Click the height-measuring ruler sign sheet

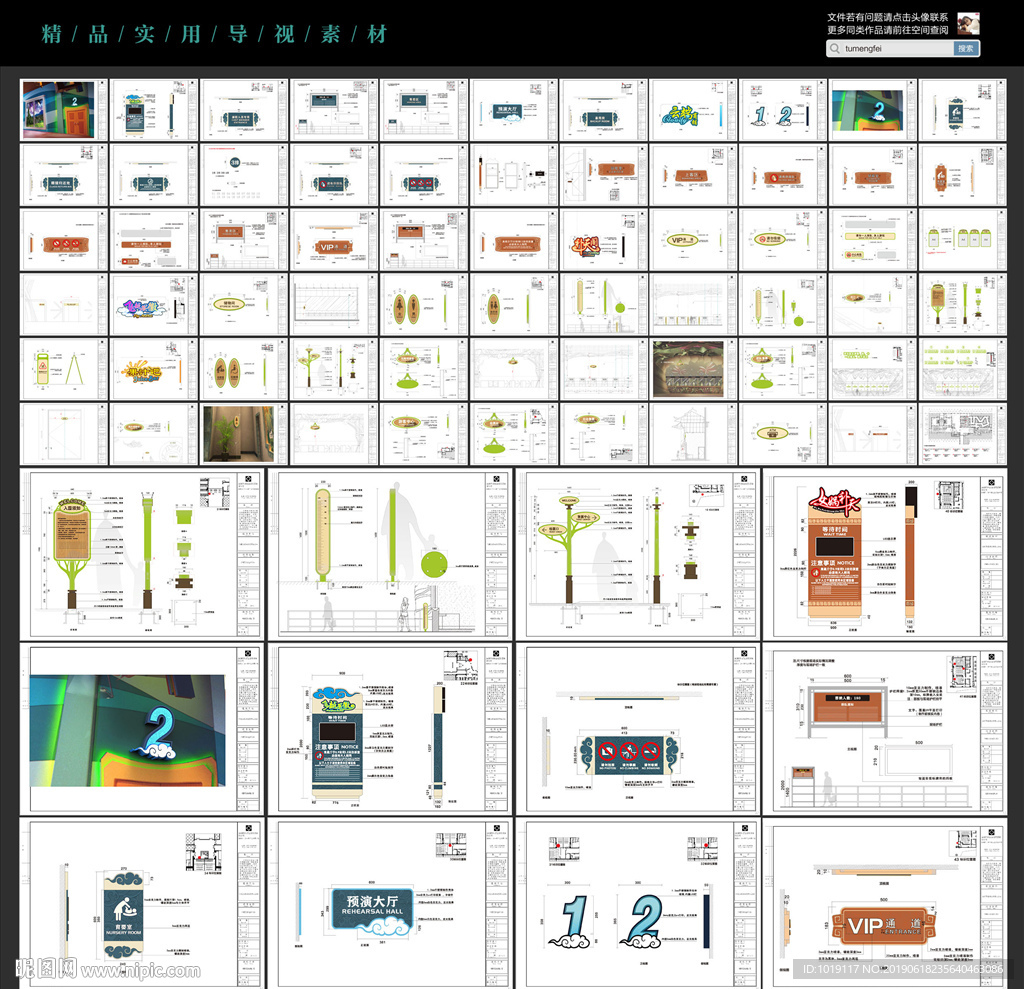tap(390, 554)
